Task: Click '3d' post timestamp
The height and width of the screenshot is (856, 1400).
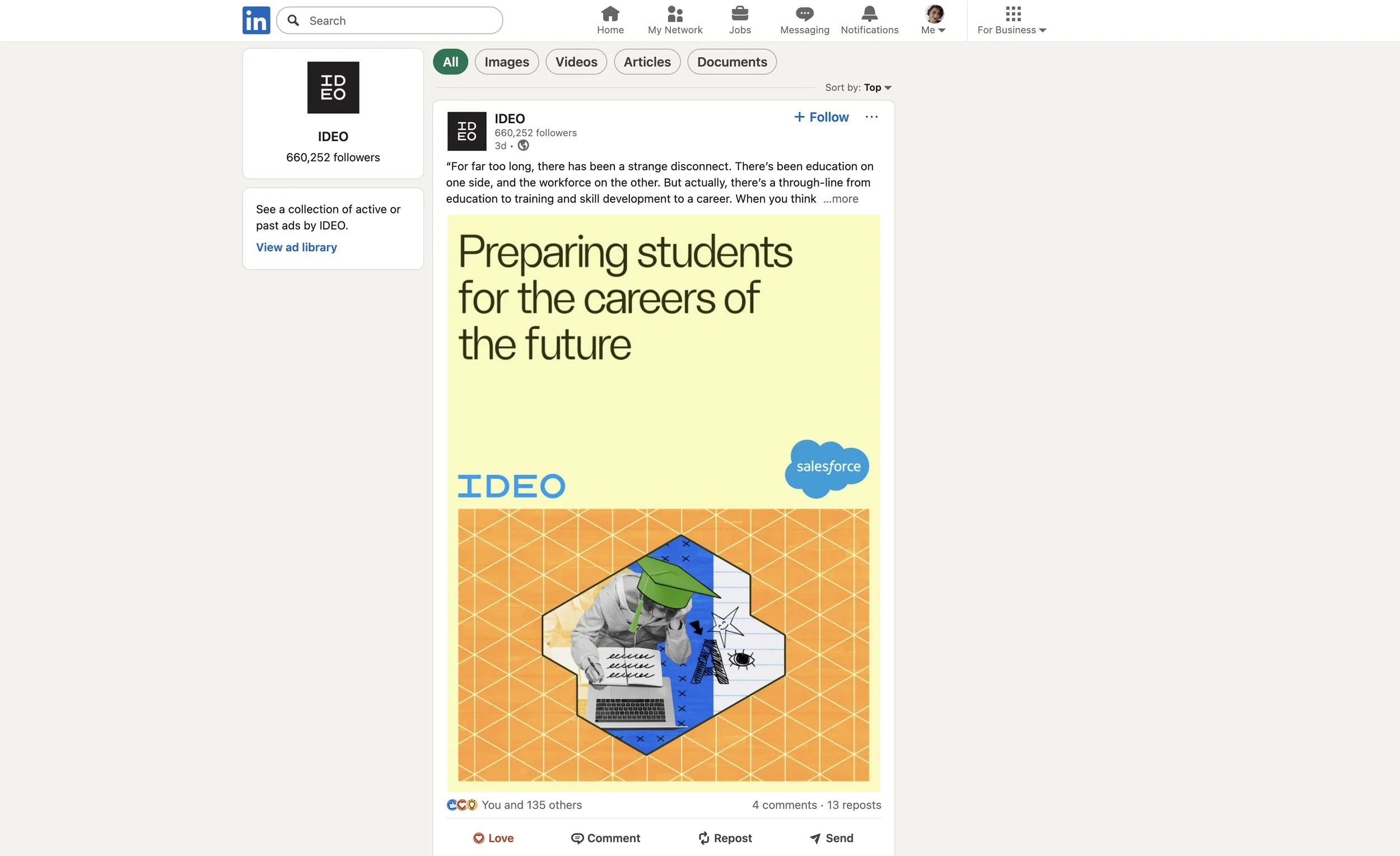Action: click(x=500, y=146)
